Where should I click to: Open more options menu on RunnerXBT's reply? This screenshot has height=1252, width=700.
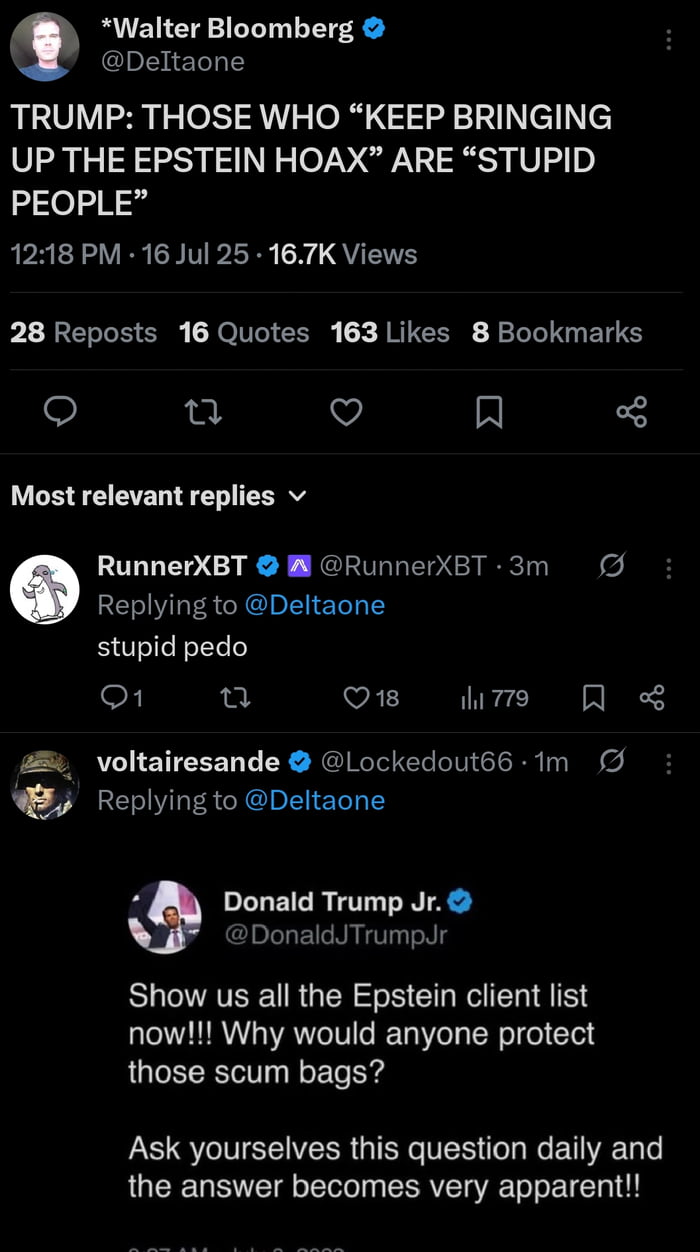tap(668, 567)
